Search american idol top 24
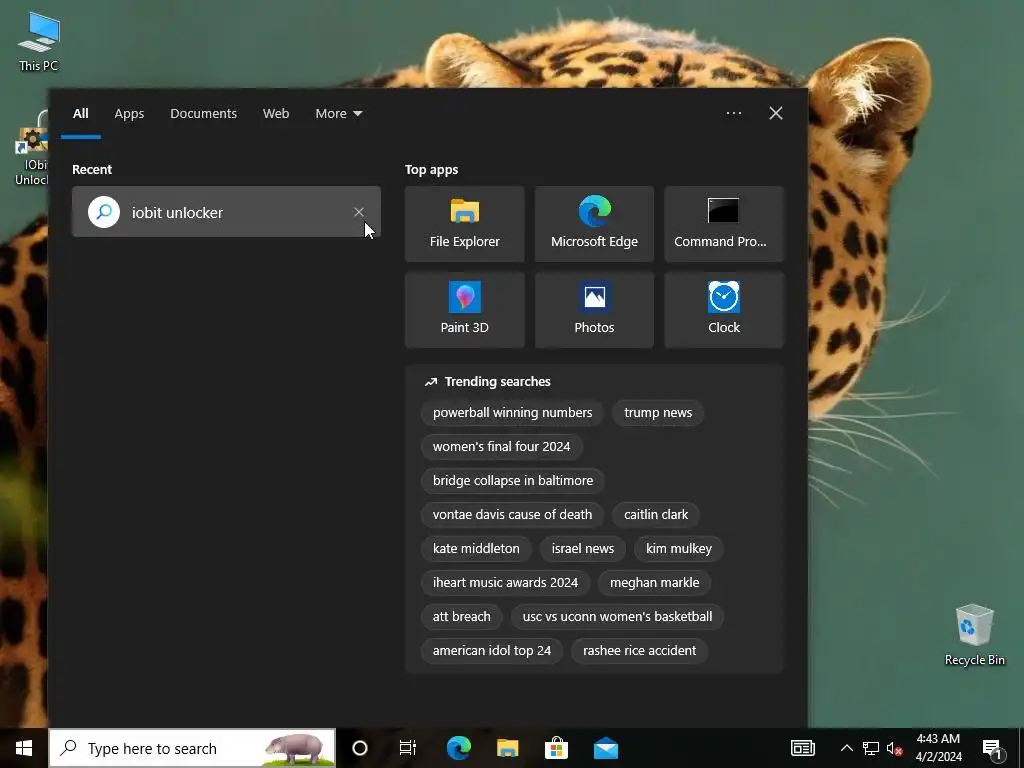 tap(492, 650)
